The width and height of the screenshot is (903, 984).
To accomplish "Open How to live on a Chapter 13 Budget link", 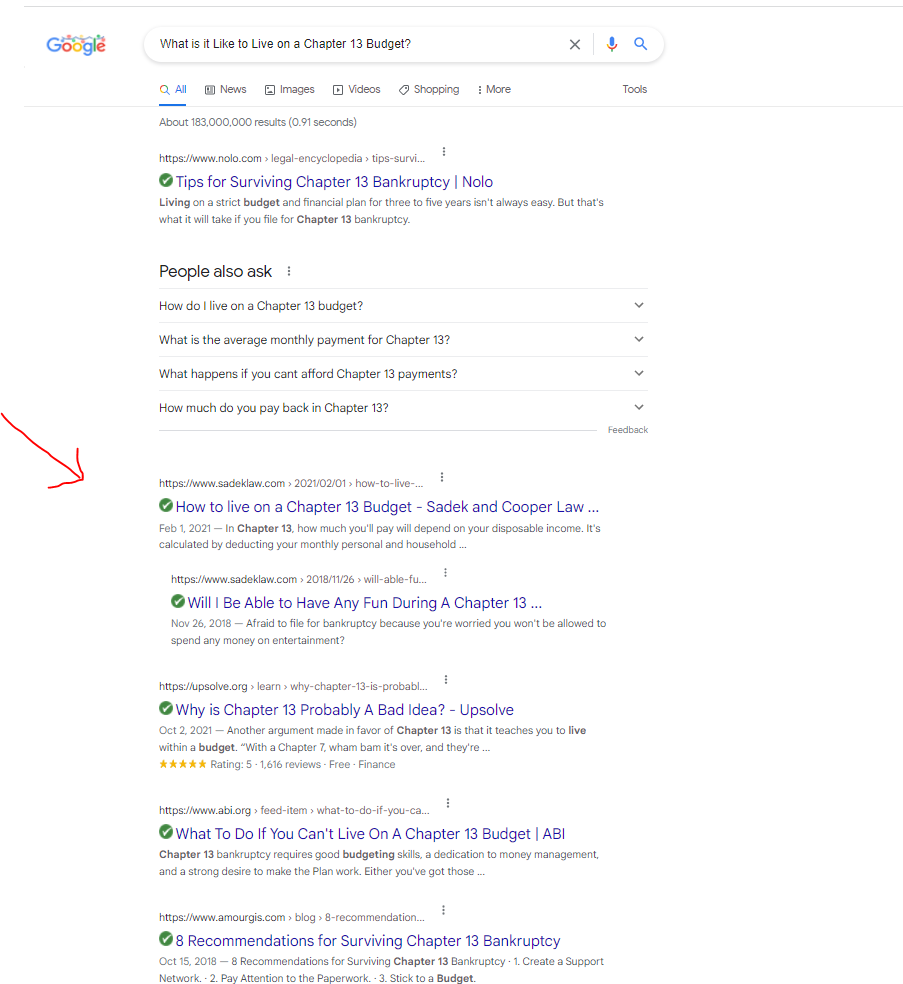I will [387, 507].
